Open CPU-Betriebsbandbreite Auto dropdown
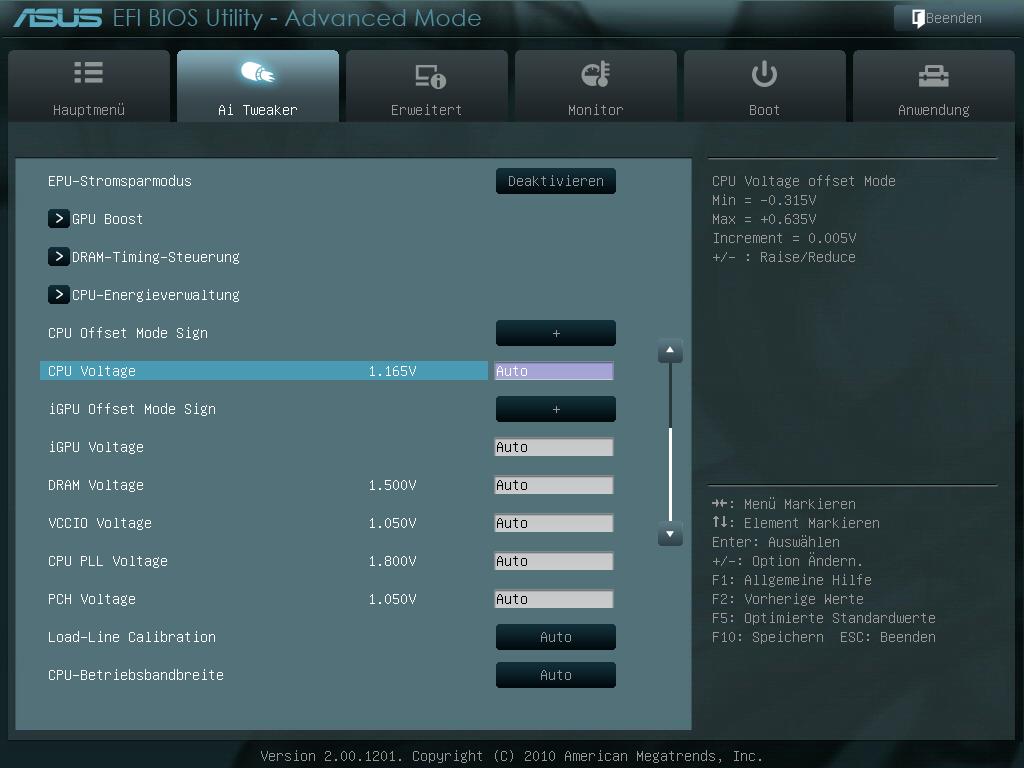Screen dimensions: 1024x768 click(x=556, y=675)
